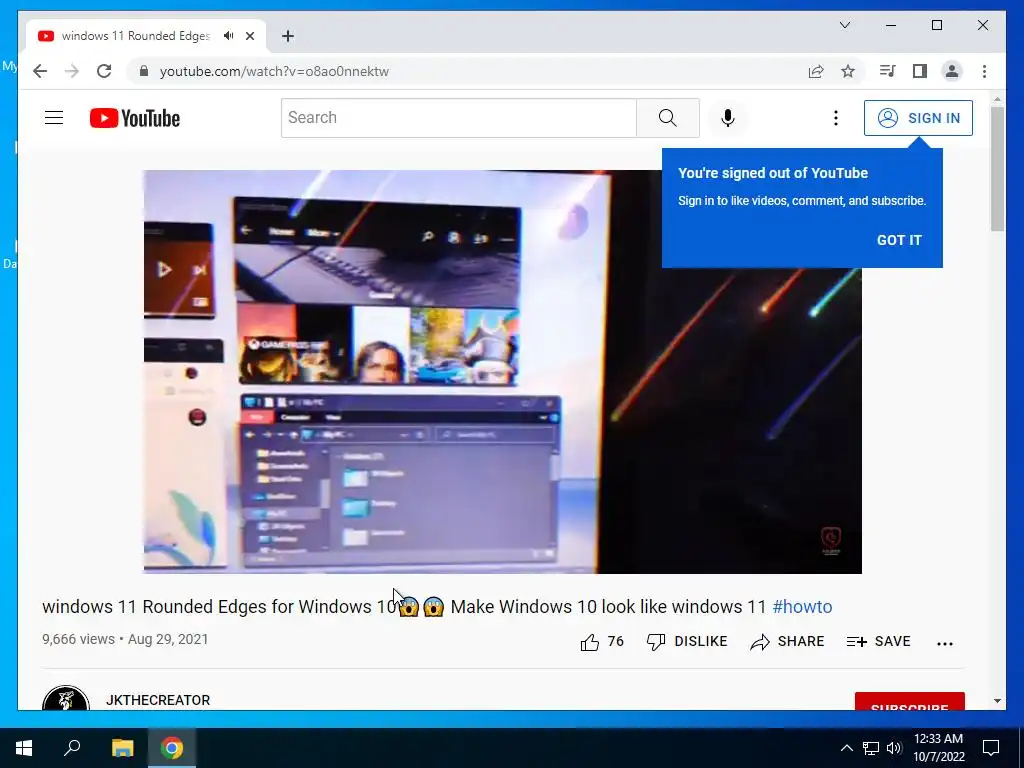Open network icon in system tray
Screen dimensions: 1024x768
coord(871,748)
